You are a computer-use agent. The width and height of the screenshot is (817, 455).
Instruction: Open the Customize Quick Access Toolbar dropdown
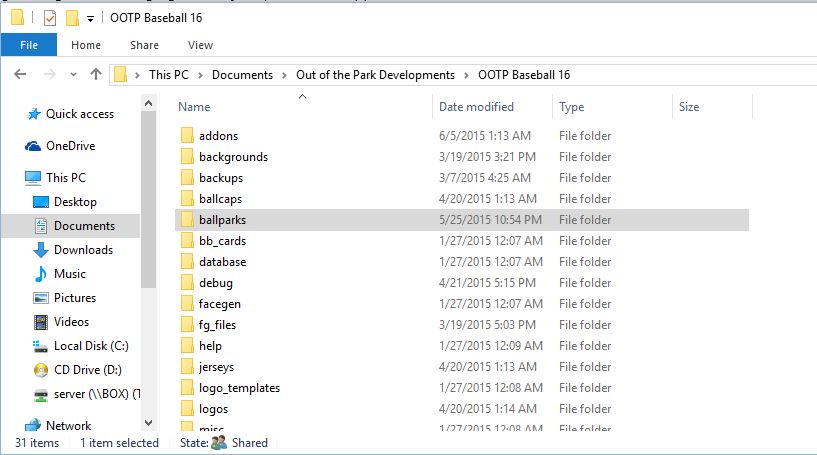[90, 19]
